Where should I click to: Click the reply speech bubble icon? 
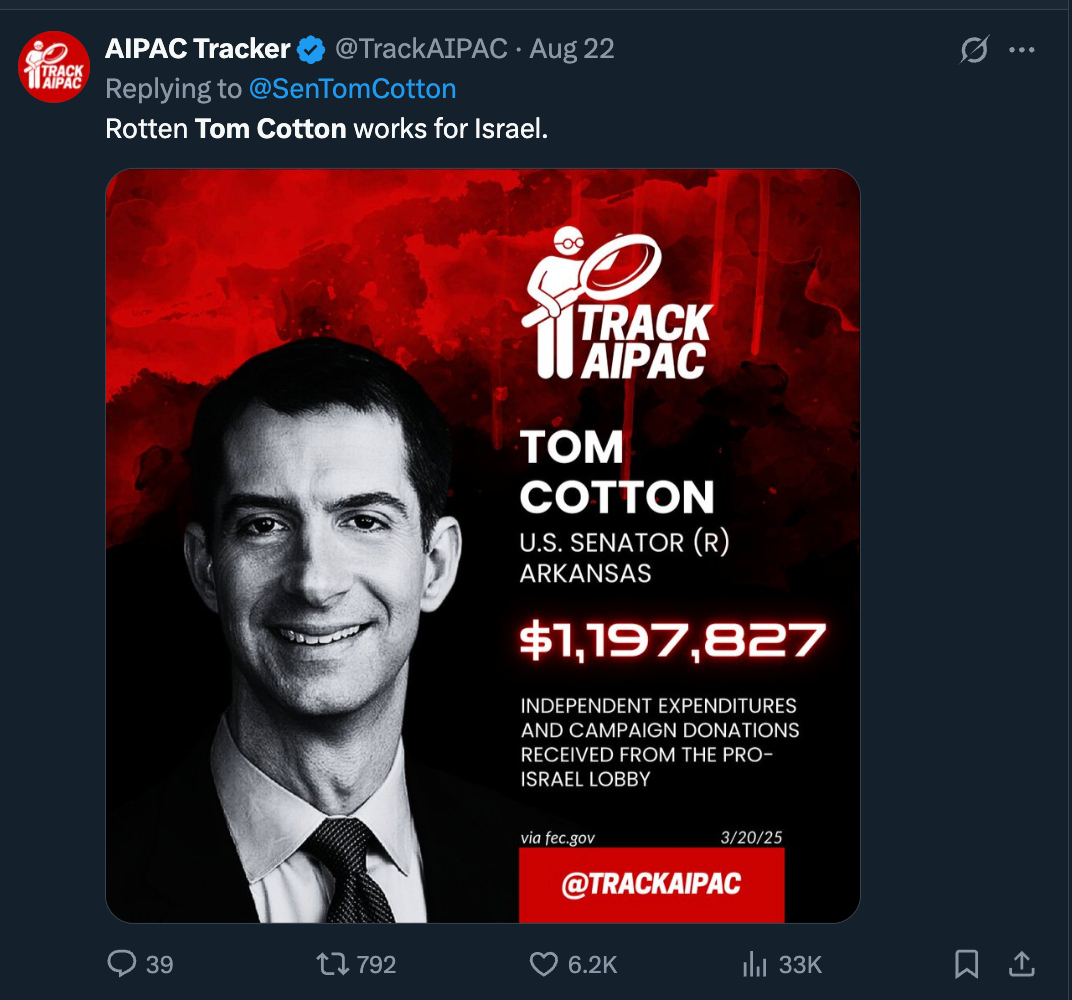coord(122,964)
